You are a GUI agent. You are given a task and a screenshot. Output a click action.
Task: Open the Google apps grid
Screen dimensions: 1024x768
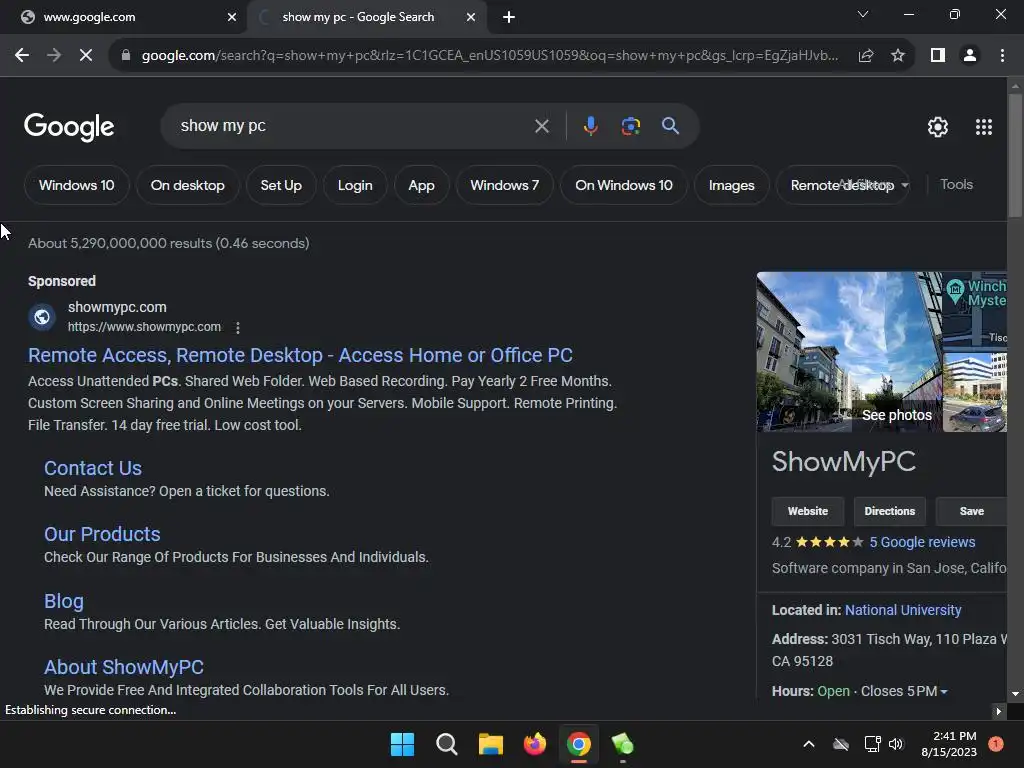point(984,127)
